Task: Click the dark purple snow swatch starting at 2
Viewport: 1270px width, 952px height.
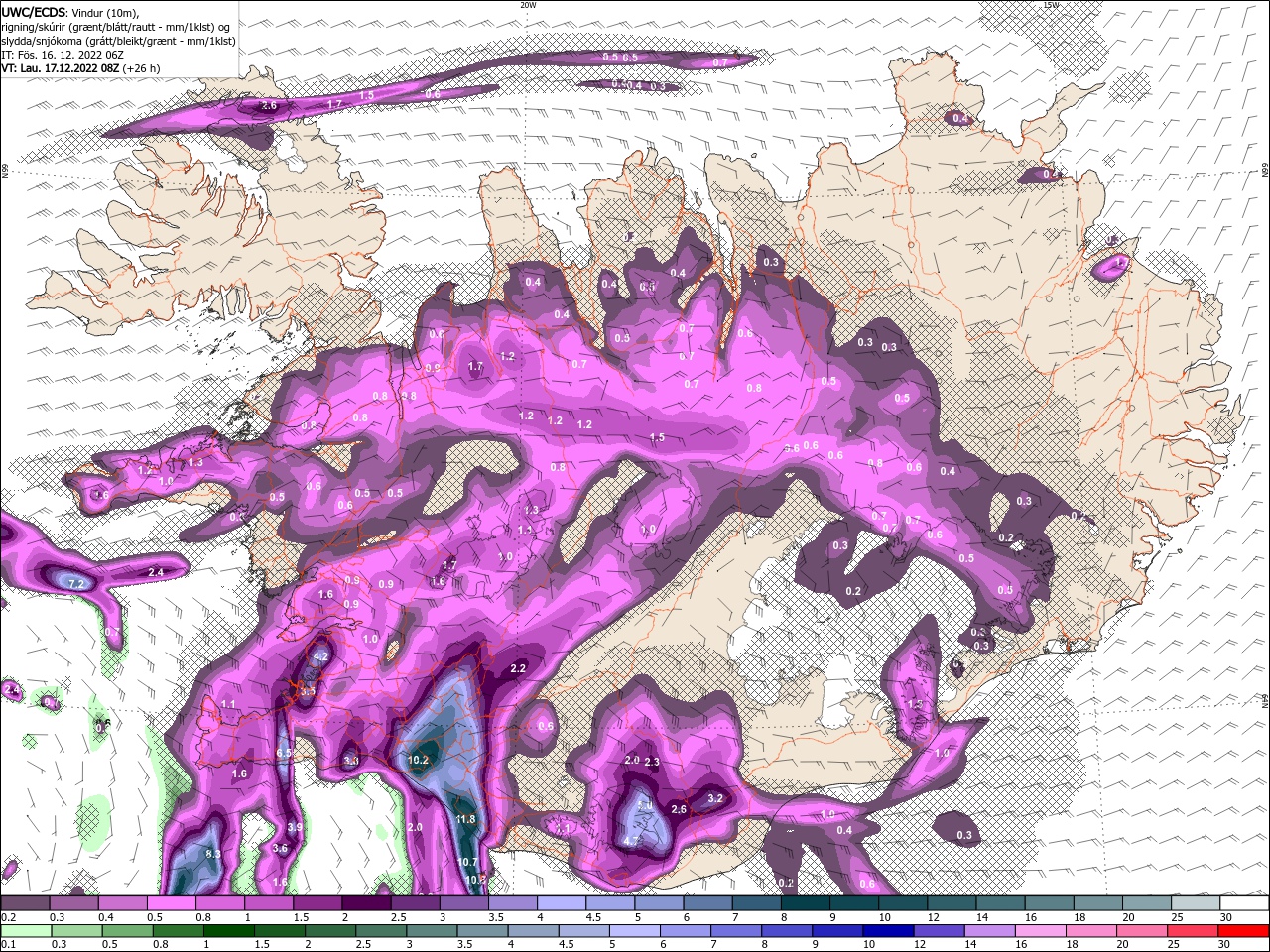Action: pos(366,903)
